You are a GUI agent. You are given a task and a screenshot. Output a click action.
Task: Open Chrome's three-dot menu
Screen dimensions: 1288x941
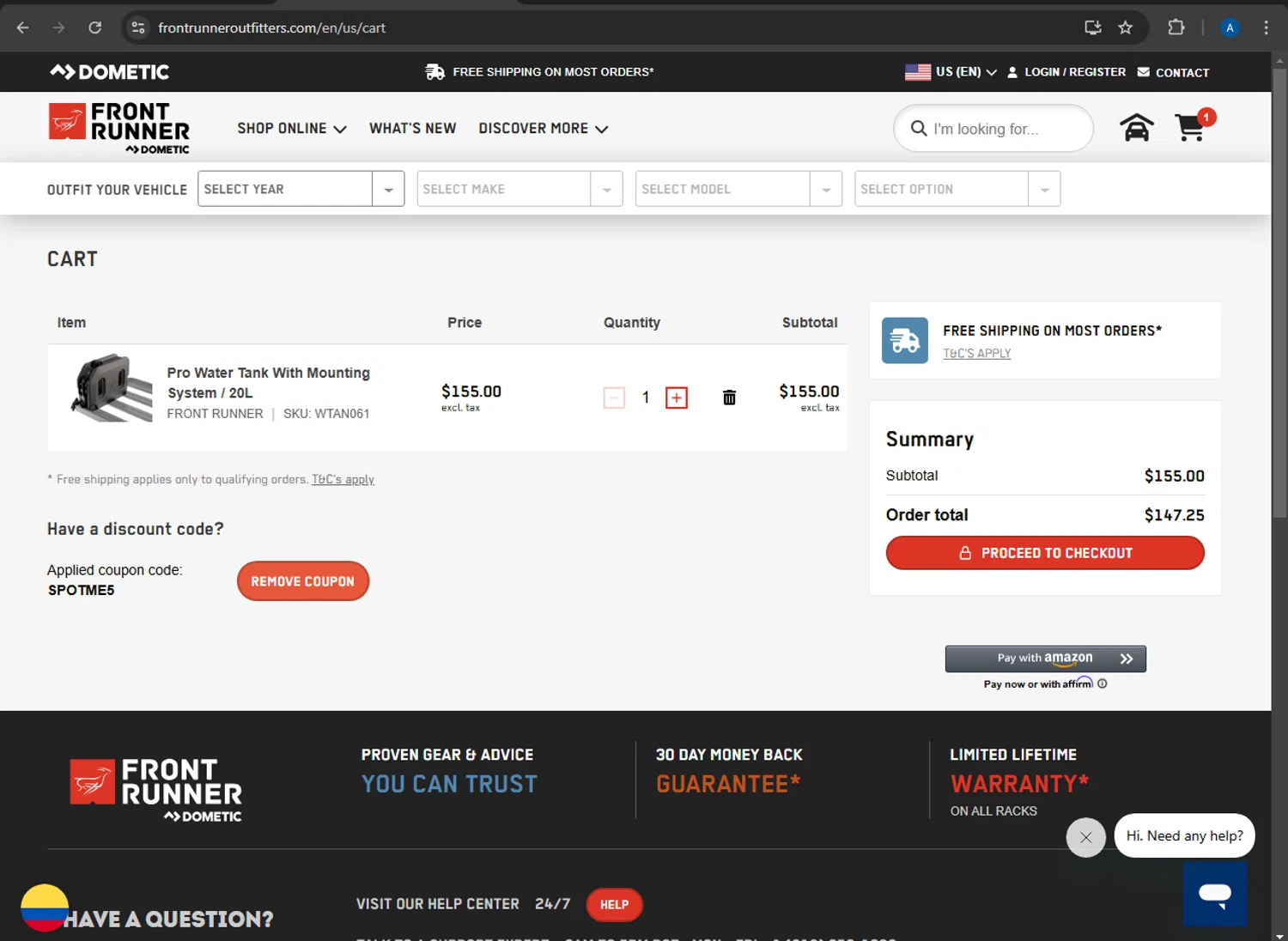[1266, 27]
